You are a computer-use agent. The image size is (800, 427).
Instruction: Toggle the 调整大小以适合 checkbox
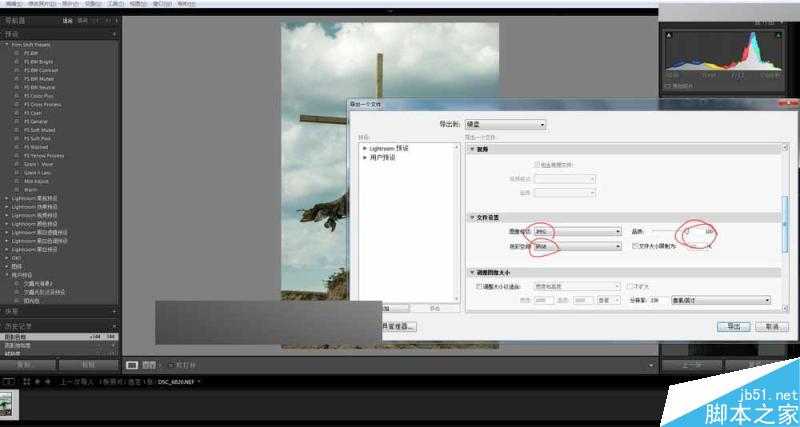[478, 286]
